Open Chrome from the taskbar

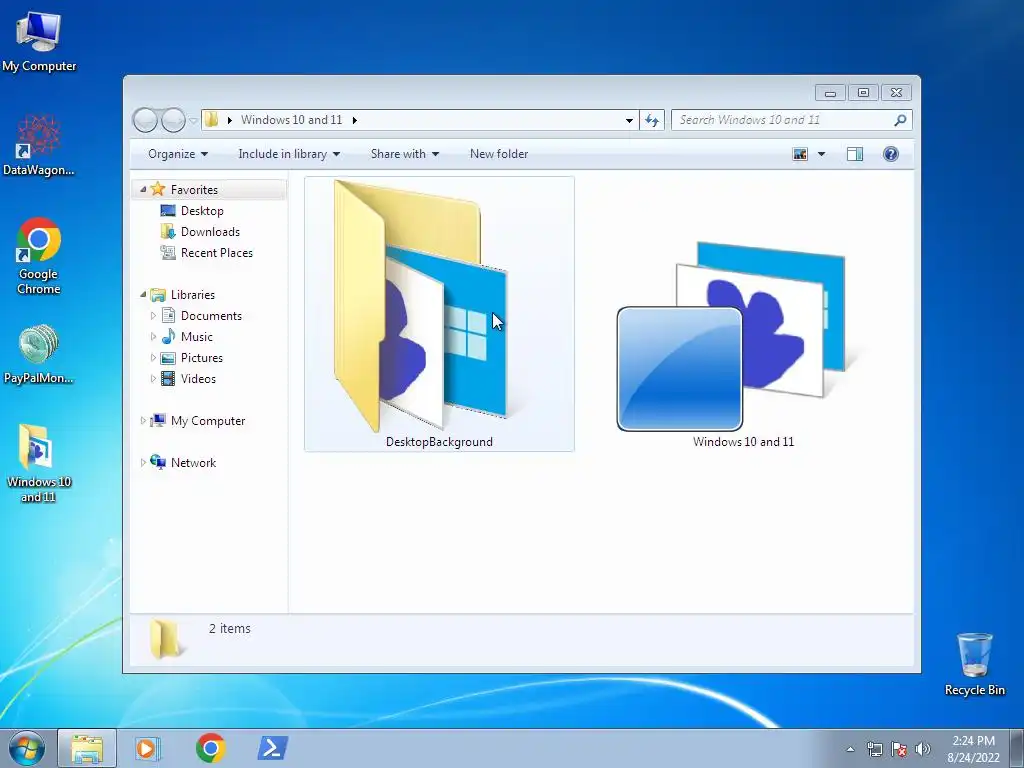(x=210, y=748)
